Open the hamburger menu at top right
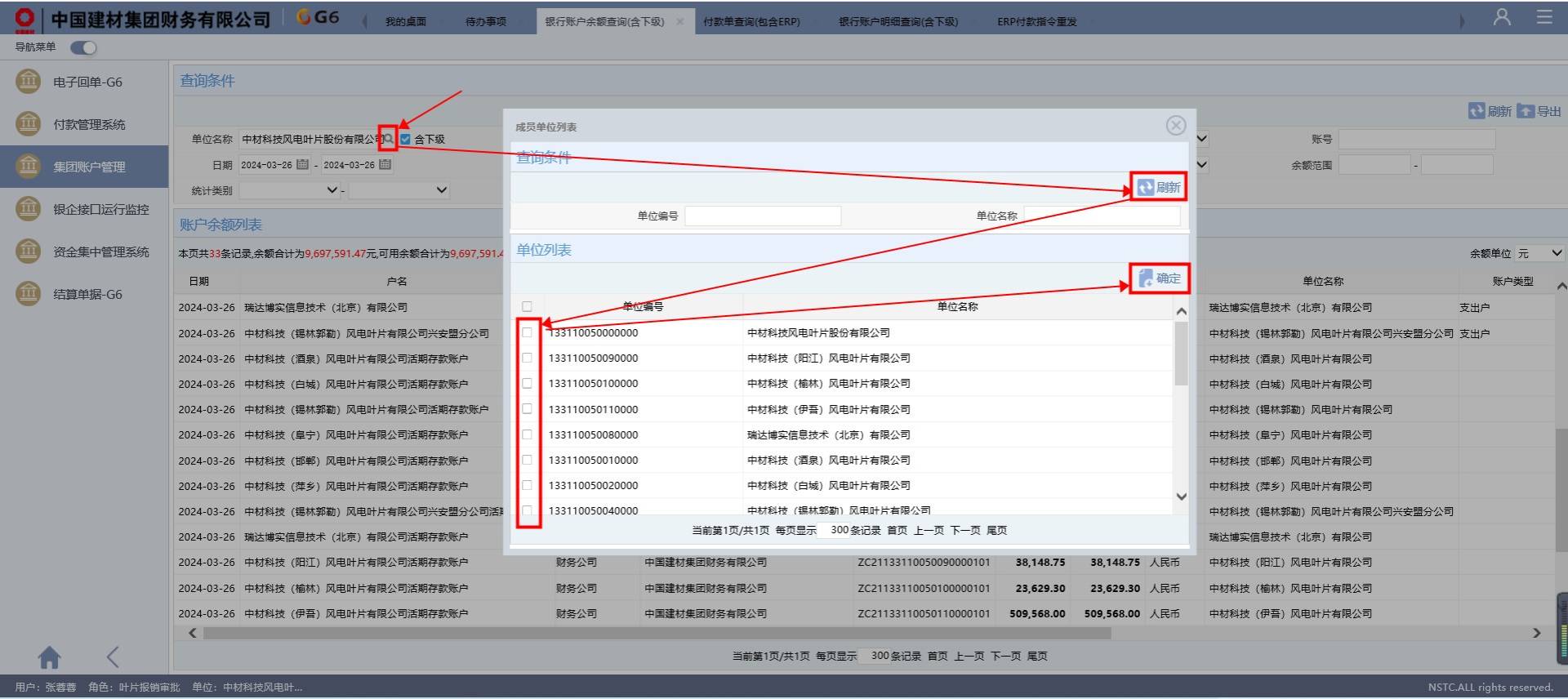Image resolution: width=1568 pixels, height=699 pixels. click(1544, 17)
